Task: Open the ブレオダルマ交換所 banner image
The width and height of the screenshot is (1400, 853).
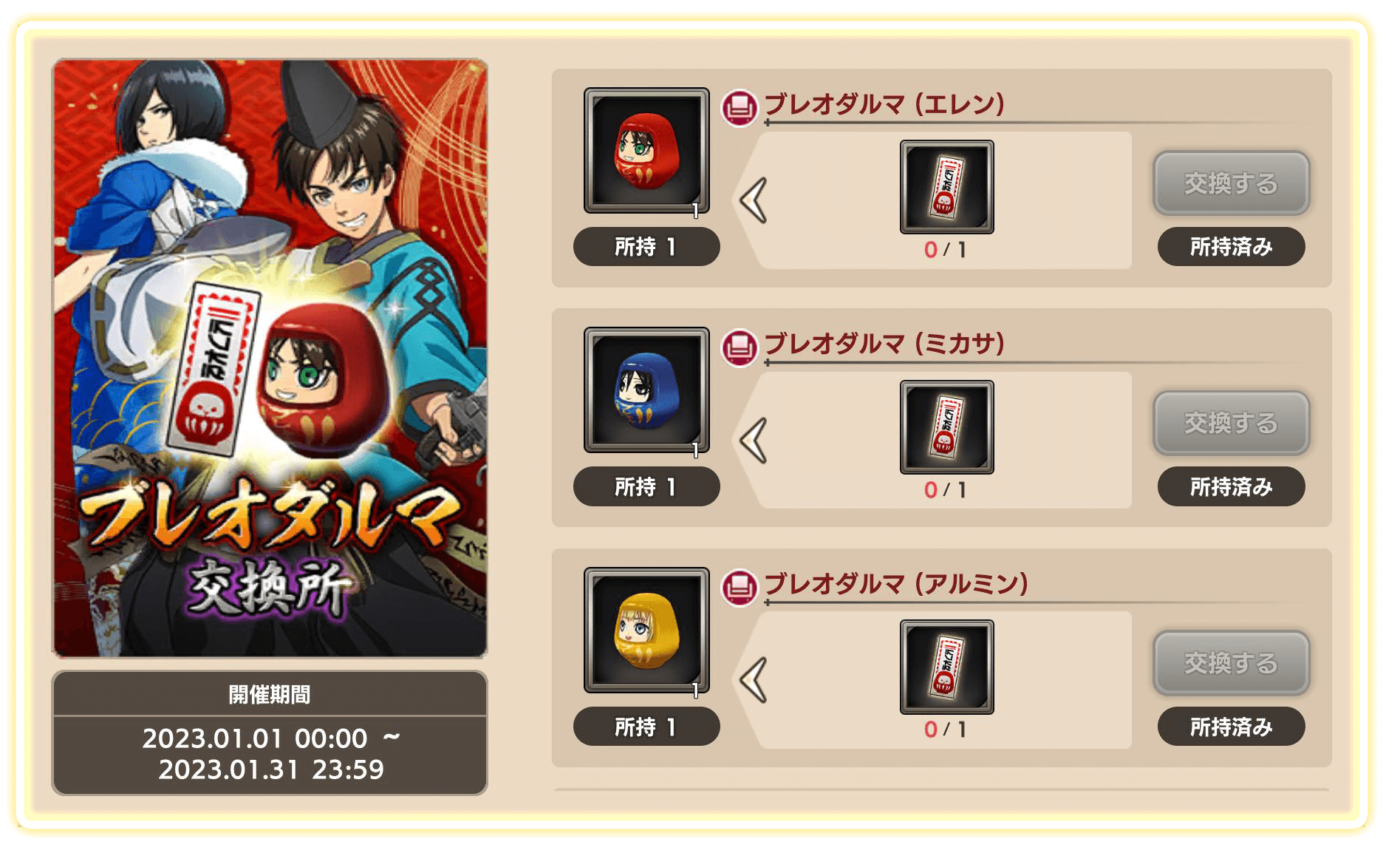Action: click(270, 358)
